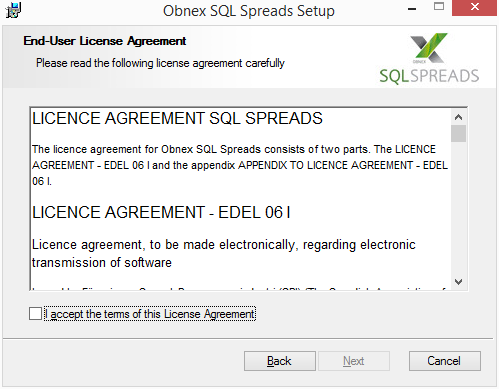This screenshot has height=389, width=499.
Task: Click the SQL Spreads green X logo
Action: pyautogui.click(x=429, y=48)
